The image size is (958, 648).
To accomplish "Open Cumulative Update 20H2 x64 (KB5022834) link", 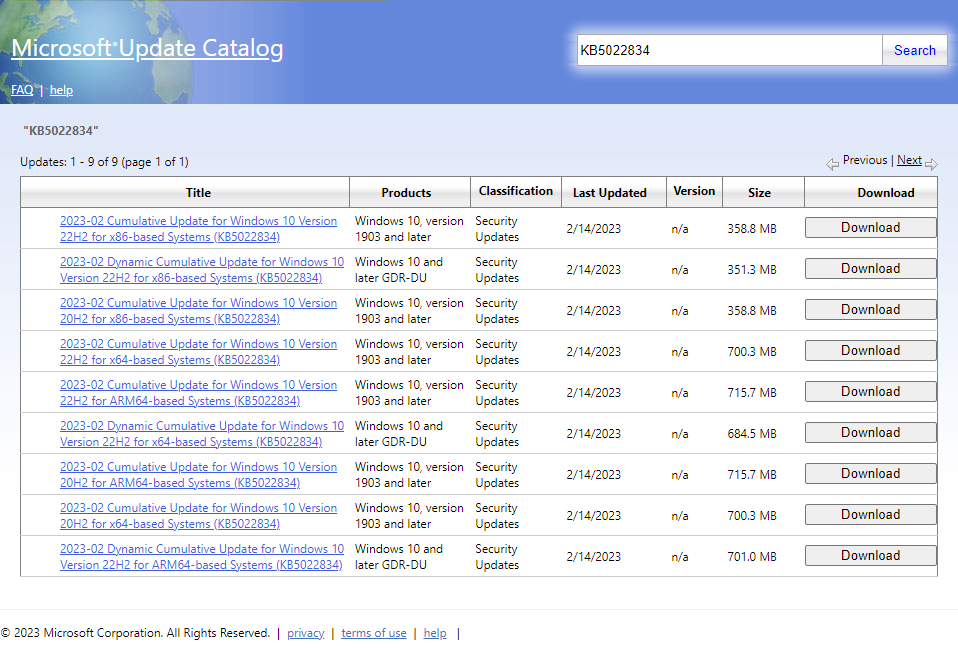I will (199, 515).
